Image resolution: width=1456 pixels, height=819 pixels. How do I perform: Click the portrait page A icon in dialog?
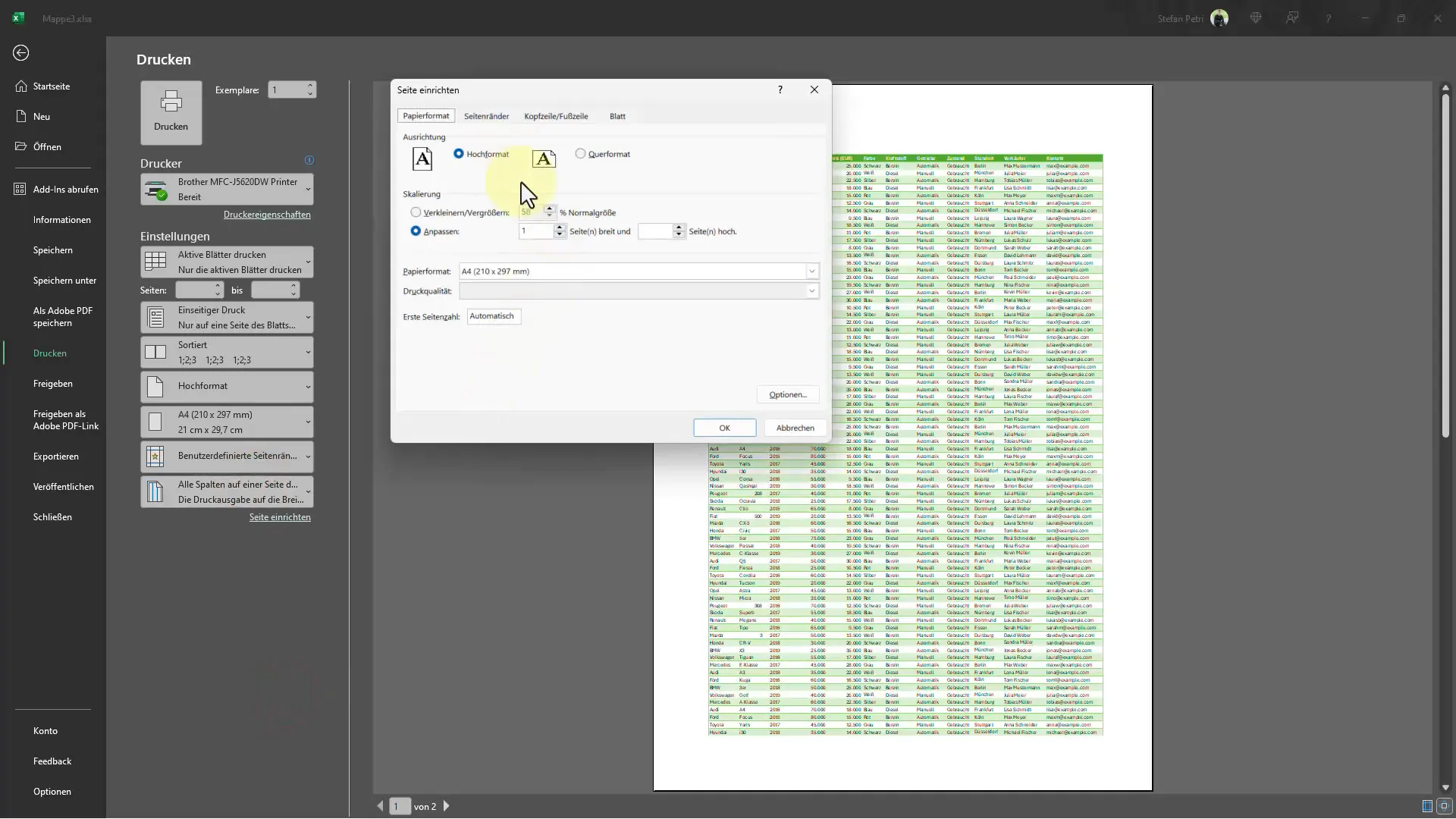[x=422, y=159]
